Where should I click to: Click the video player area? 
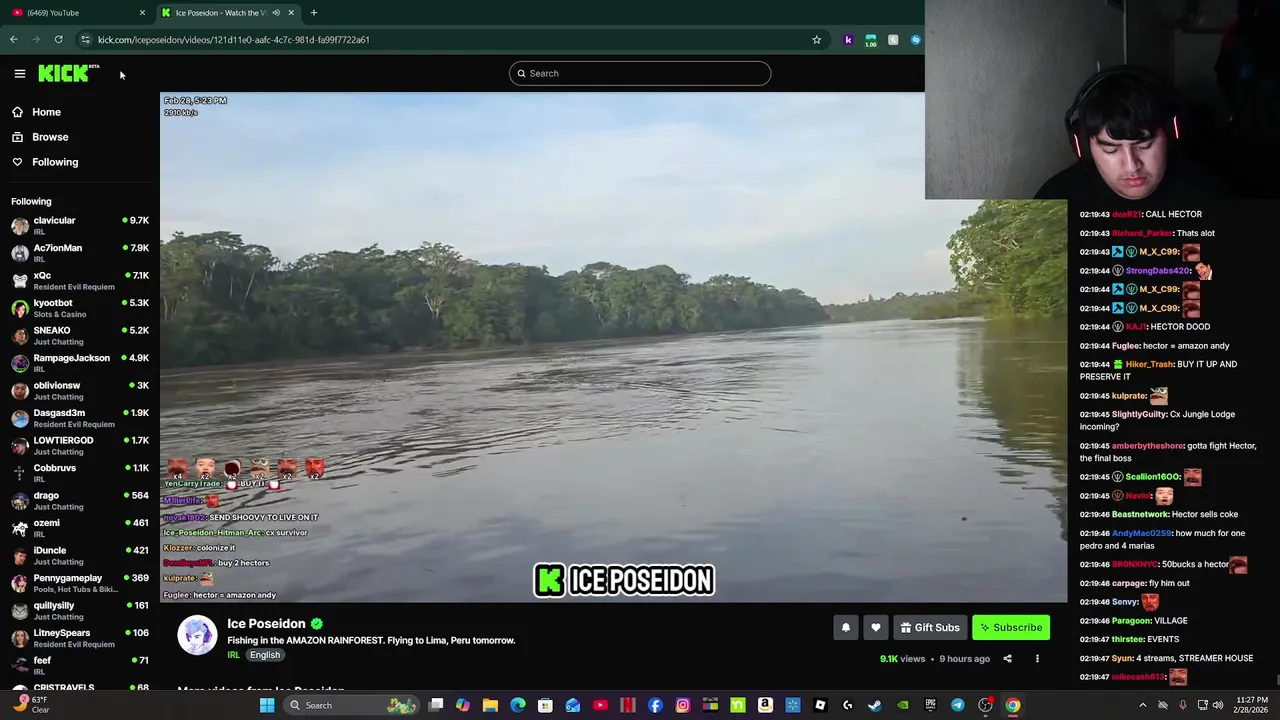[613, 347]
